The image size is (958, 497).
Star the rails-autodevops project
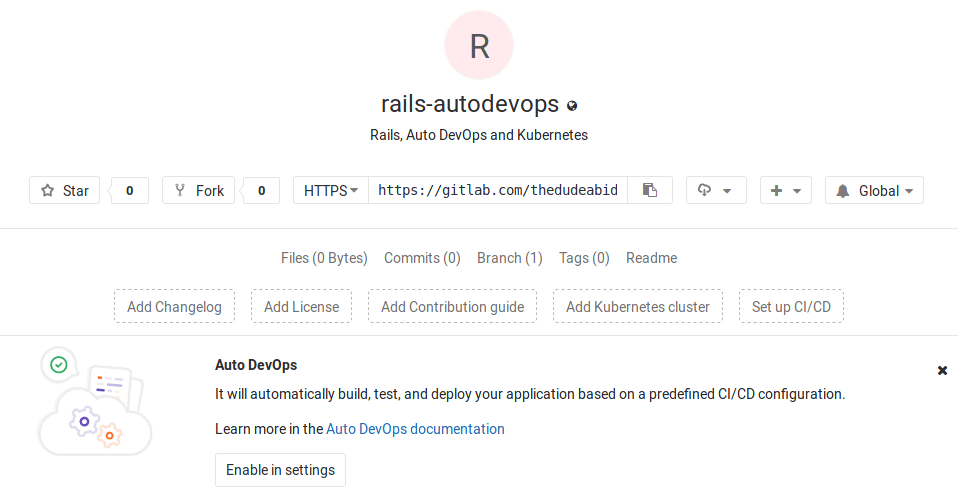pyautogui.click(x=65, y=190)
